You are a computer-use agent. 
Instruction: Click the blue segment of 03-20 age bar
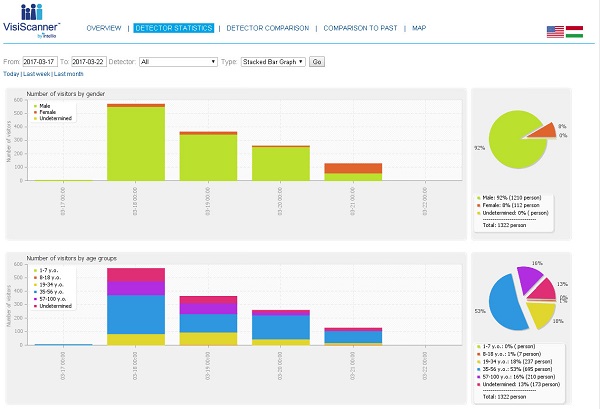[x=281, y=327]
